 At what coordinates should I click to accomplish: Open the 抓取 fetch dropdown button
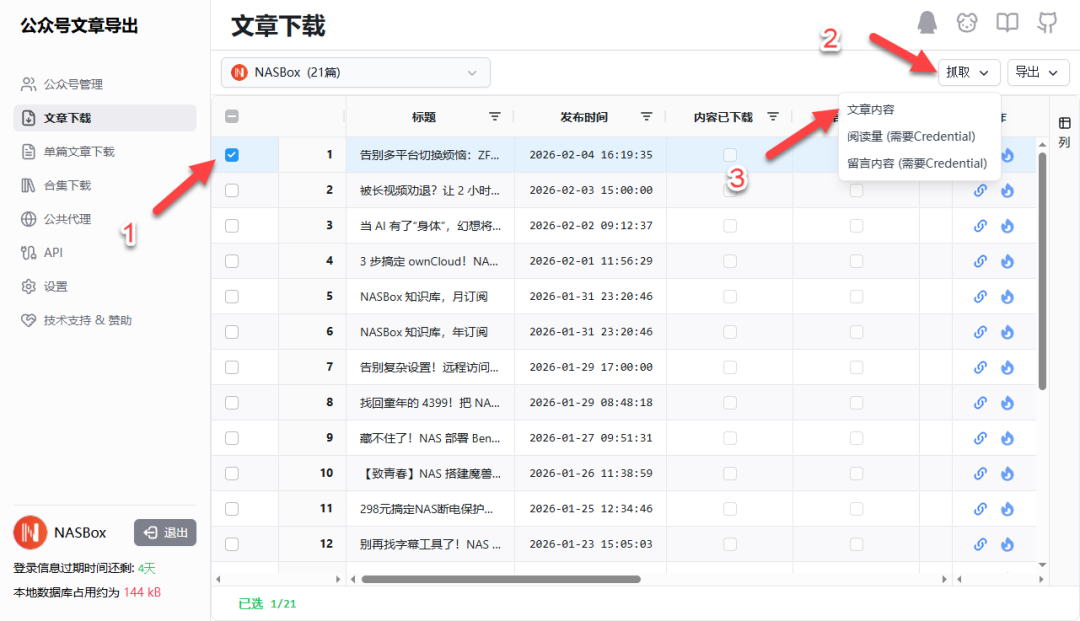click(x=968, y=72)
